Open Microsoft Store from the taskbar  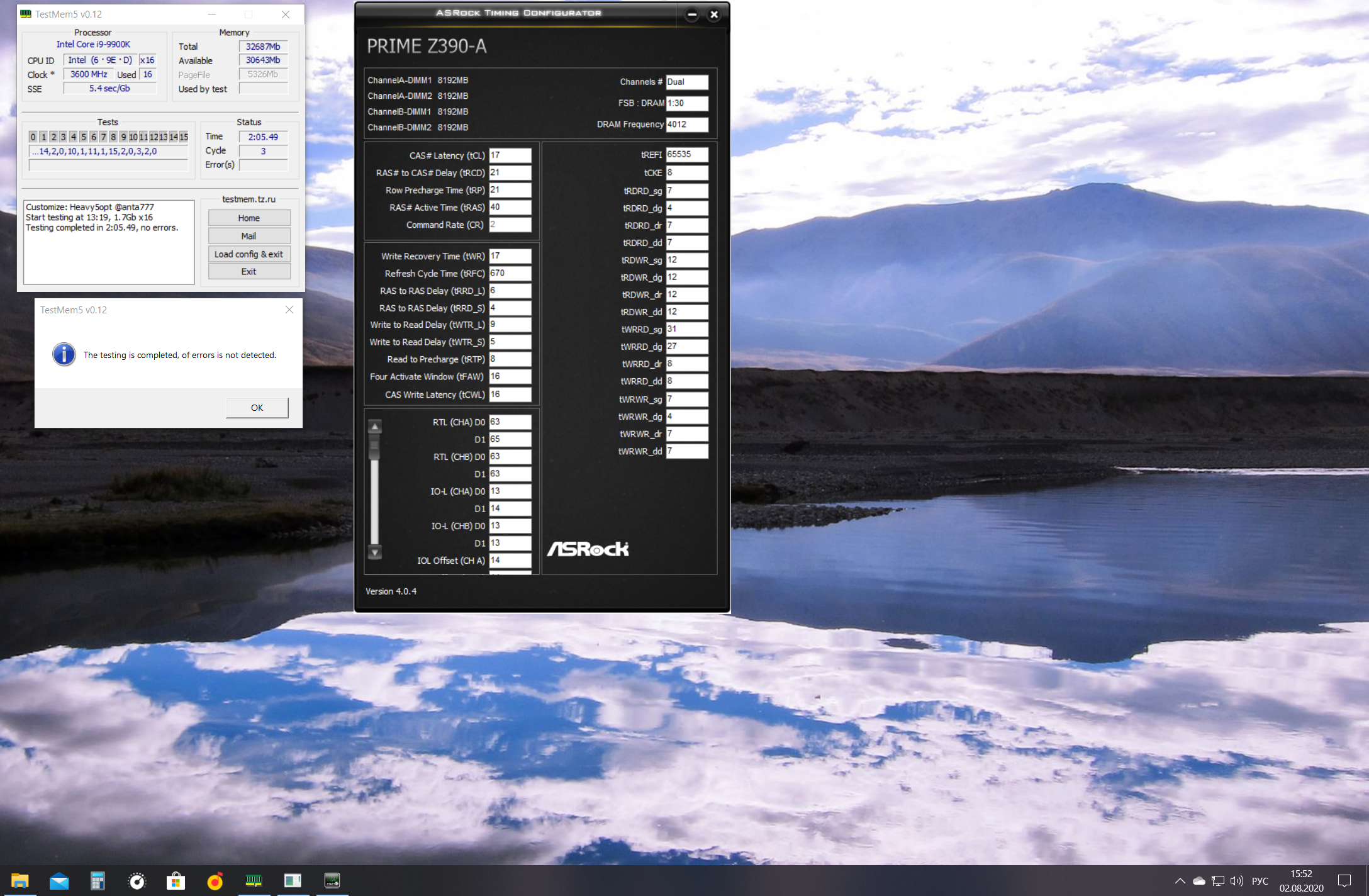176,881
